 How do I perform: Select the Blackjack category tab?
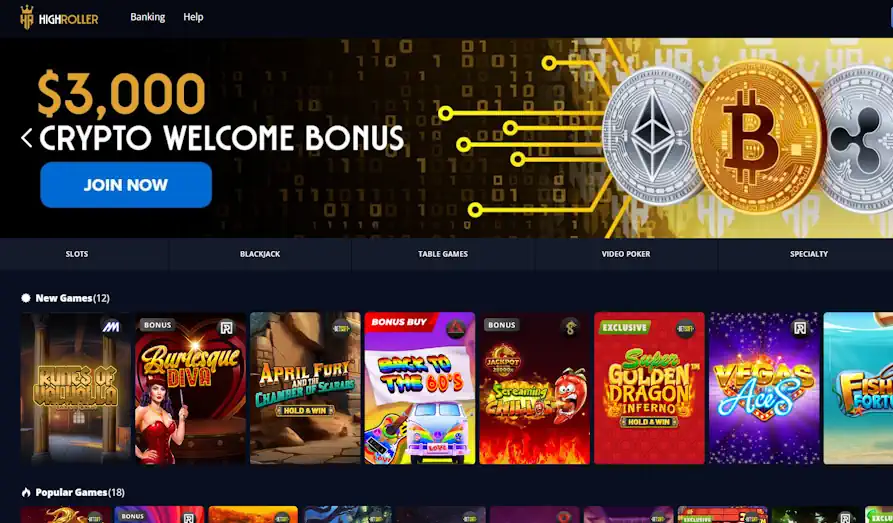click(260, 254)
